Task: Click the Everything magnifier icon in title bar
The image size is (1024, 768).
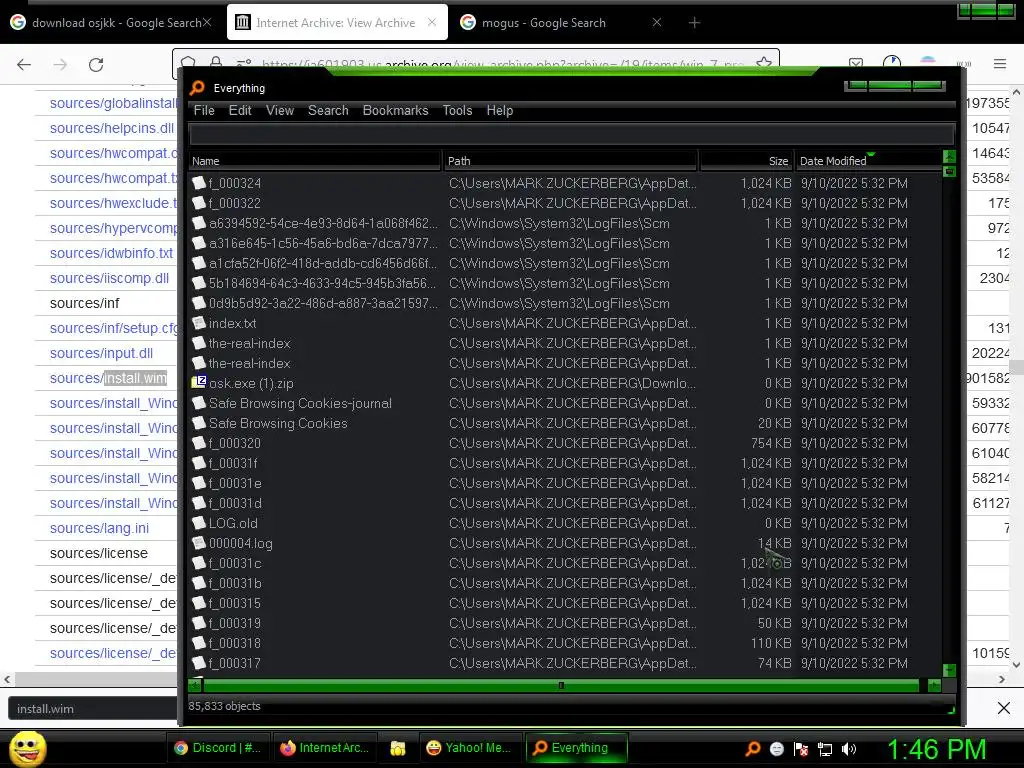Action: click(x=197, y=88)
